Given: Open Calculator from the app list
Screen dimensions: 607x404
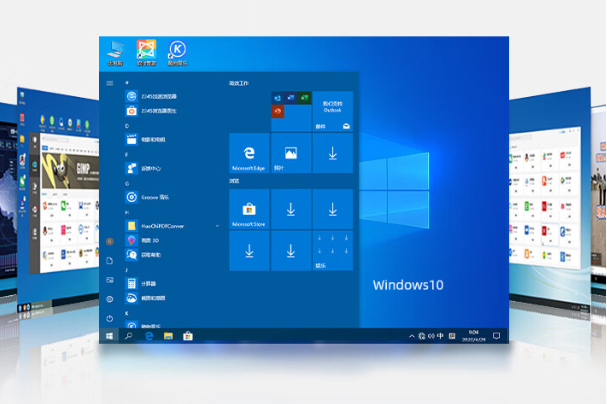Looking at the screenshot, I should [x=145, y=283].
